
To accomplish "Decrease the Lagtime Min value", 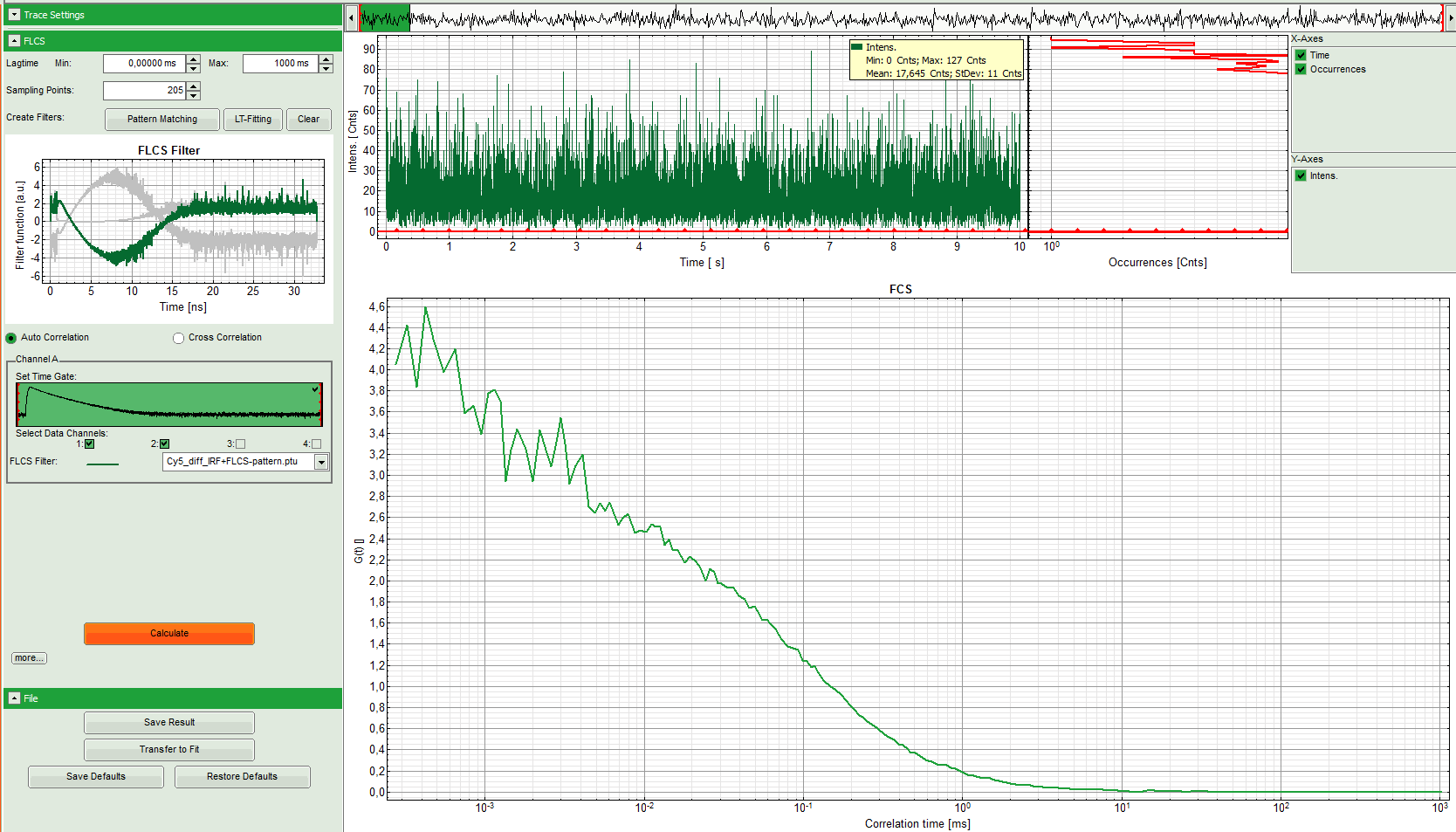I will (194, 68).
